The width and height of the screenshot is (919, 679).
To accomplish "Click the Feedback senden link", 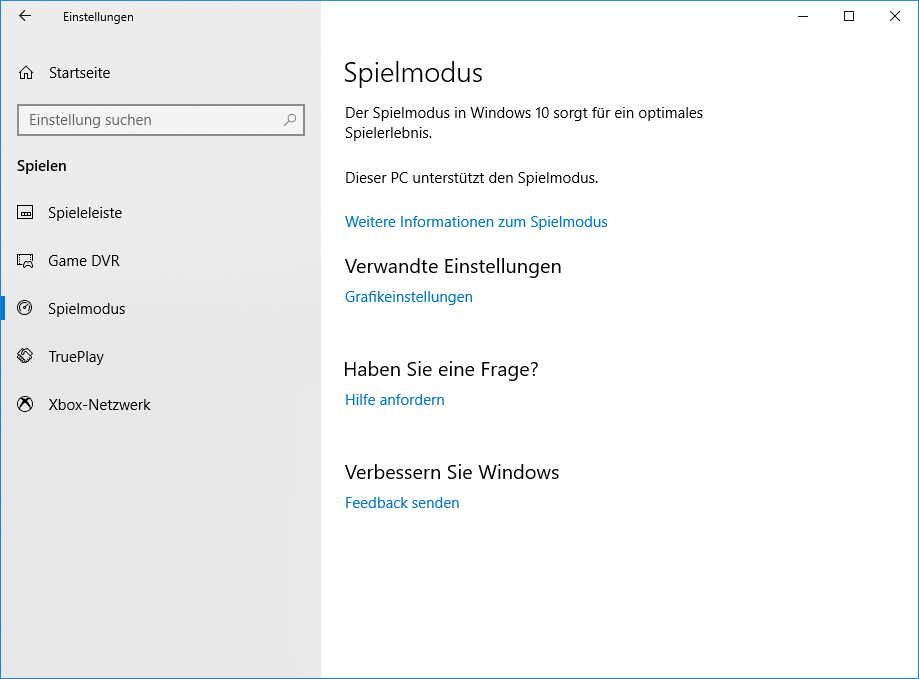I will coord(402,503).
